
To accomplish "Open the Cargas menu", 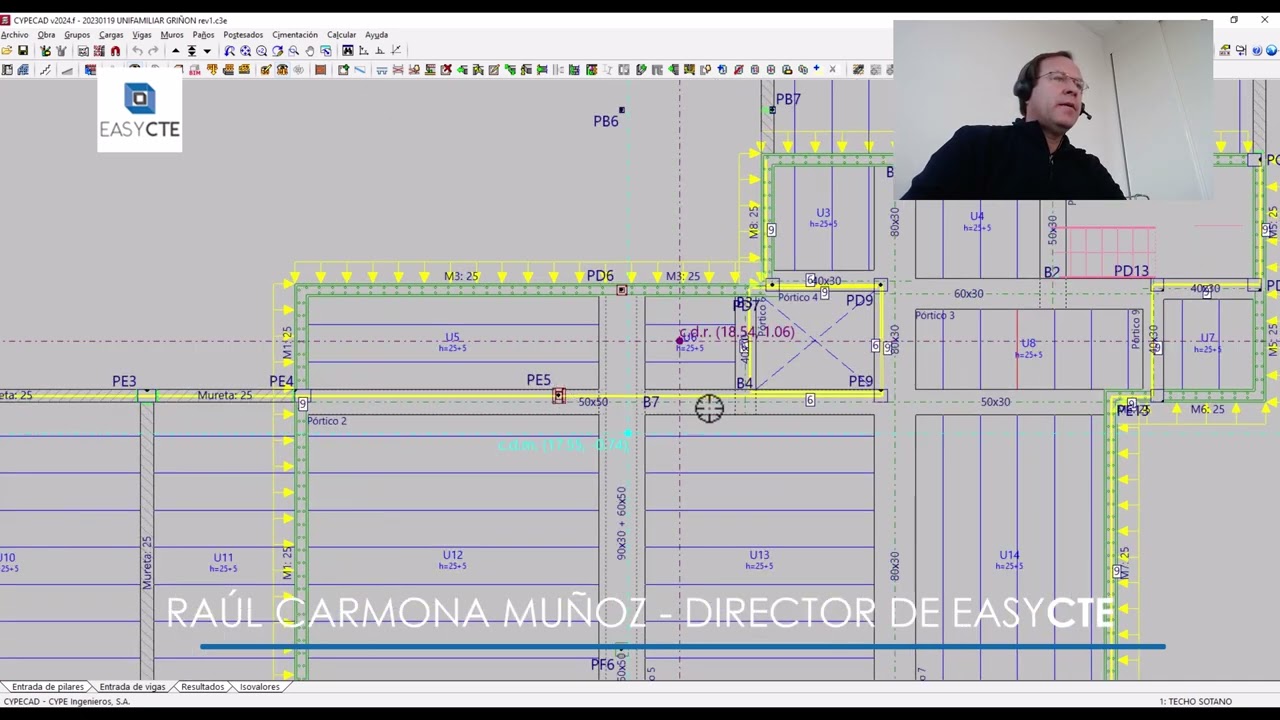I will (111, 35).
